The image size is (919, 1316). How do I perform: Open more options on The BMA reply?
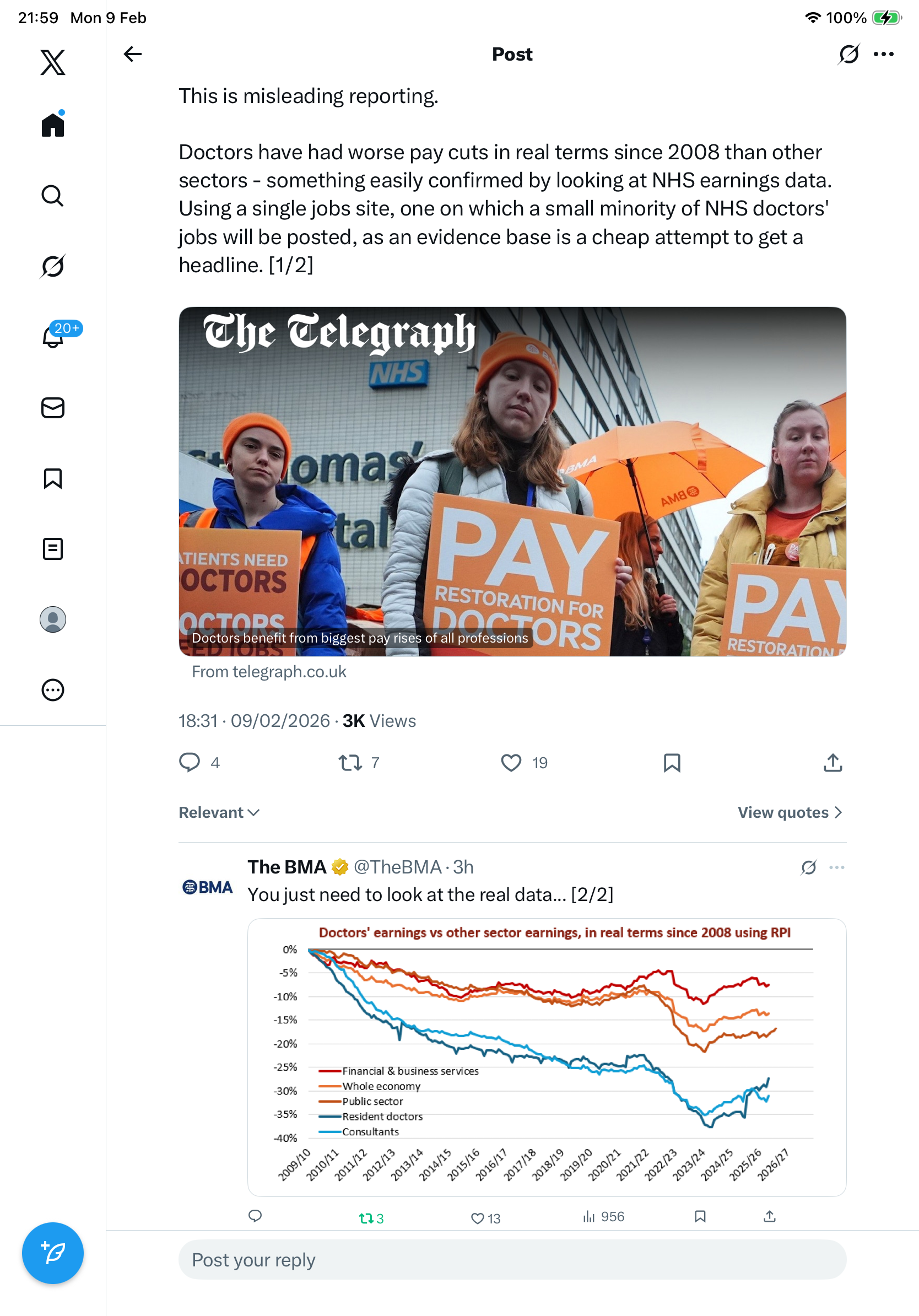pyautogui.click(x=836, y=867)
